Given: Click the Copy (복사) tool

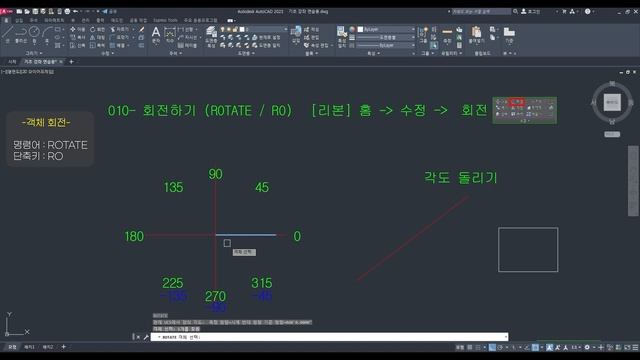Looking at the screenshot, I should 78,37.
